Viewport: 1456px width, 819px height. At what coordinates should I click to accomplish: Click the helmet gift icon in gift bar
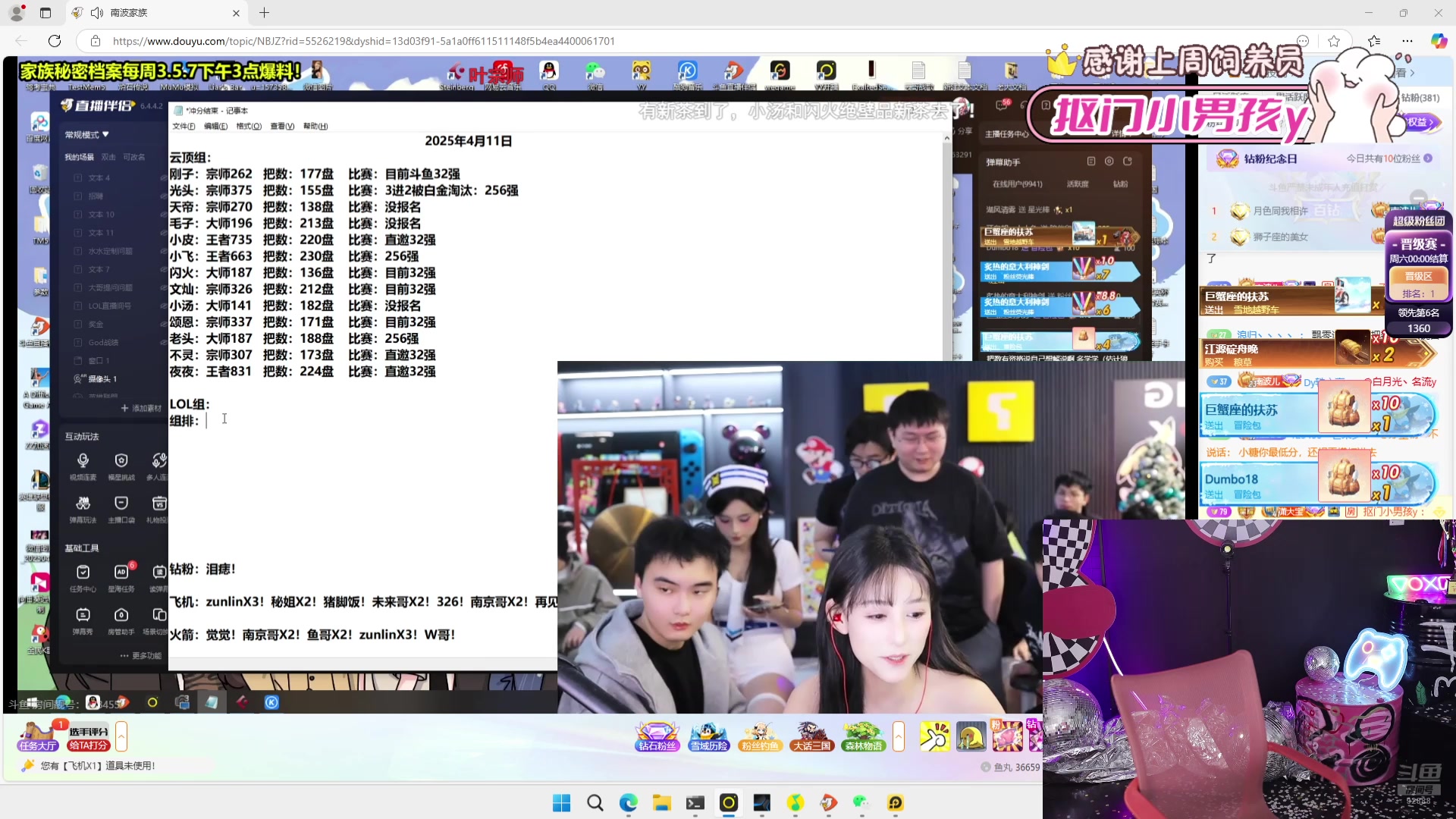(x=971, y=736)
